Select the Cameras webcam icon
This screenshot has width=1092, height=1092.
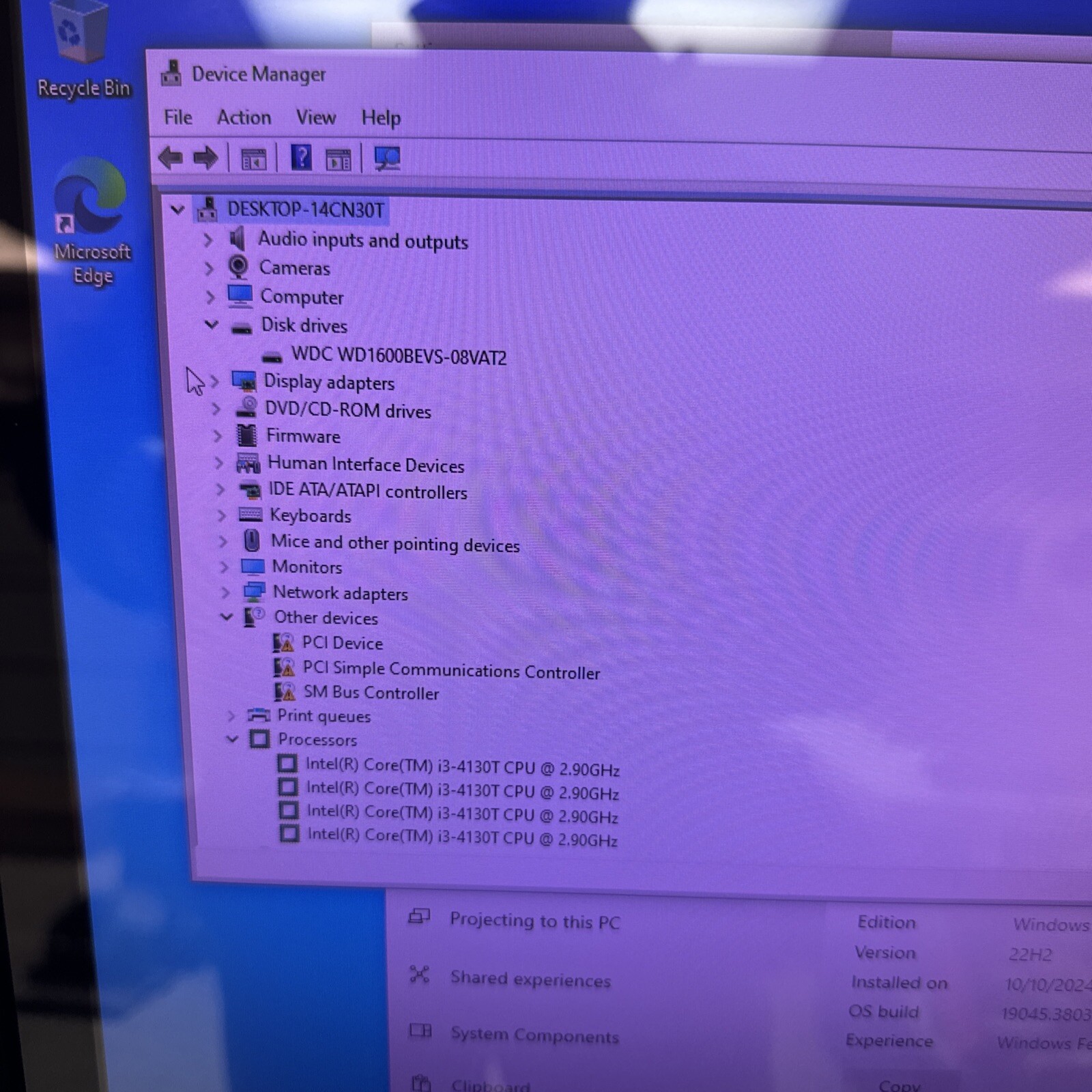pos(238,268)
